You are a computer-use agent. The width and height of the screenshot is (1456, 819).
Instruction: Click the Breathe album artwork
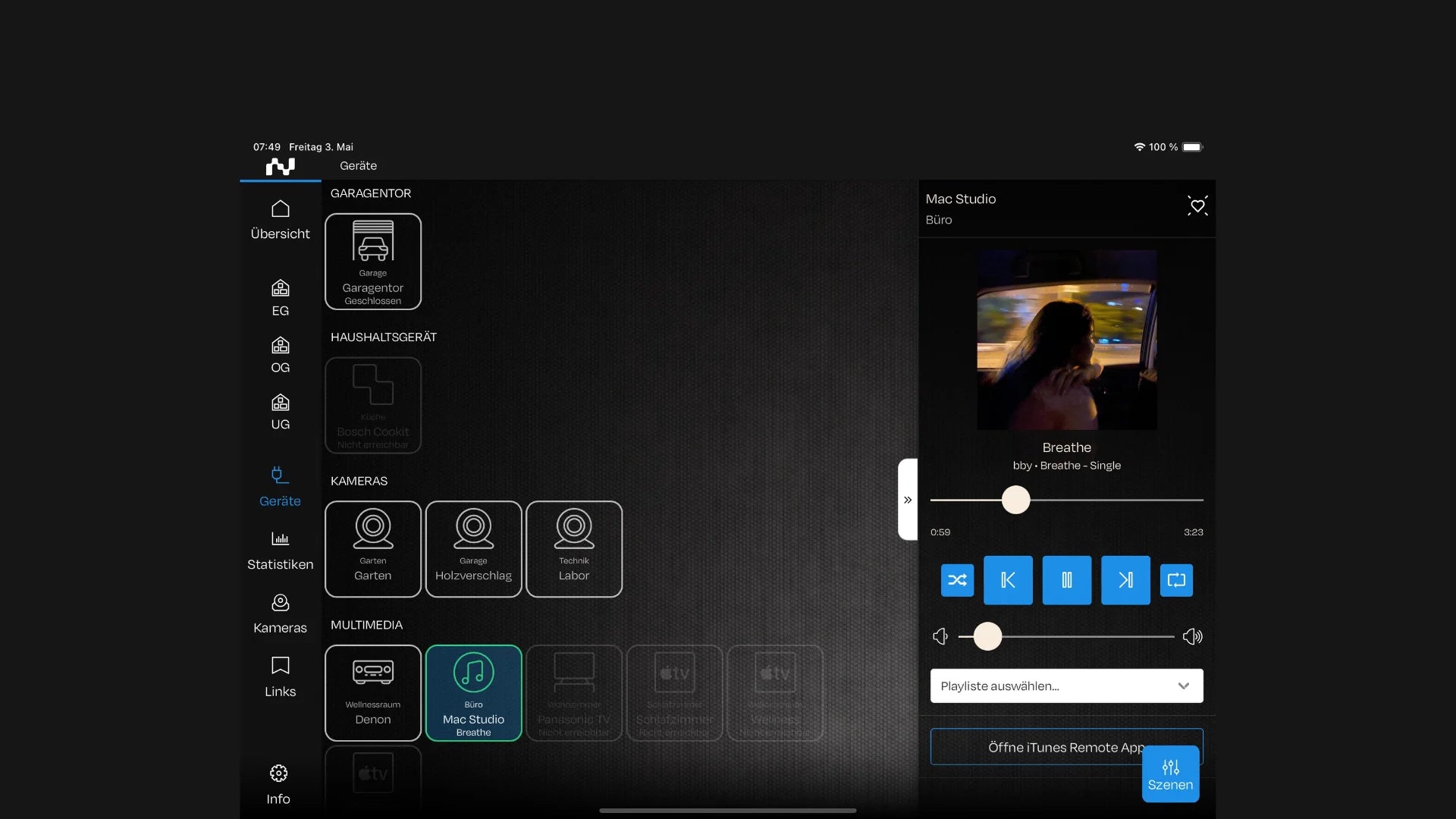click(1066, 340)
